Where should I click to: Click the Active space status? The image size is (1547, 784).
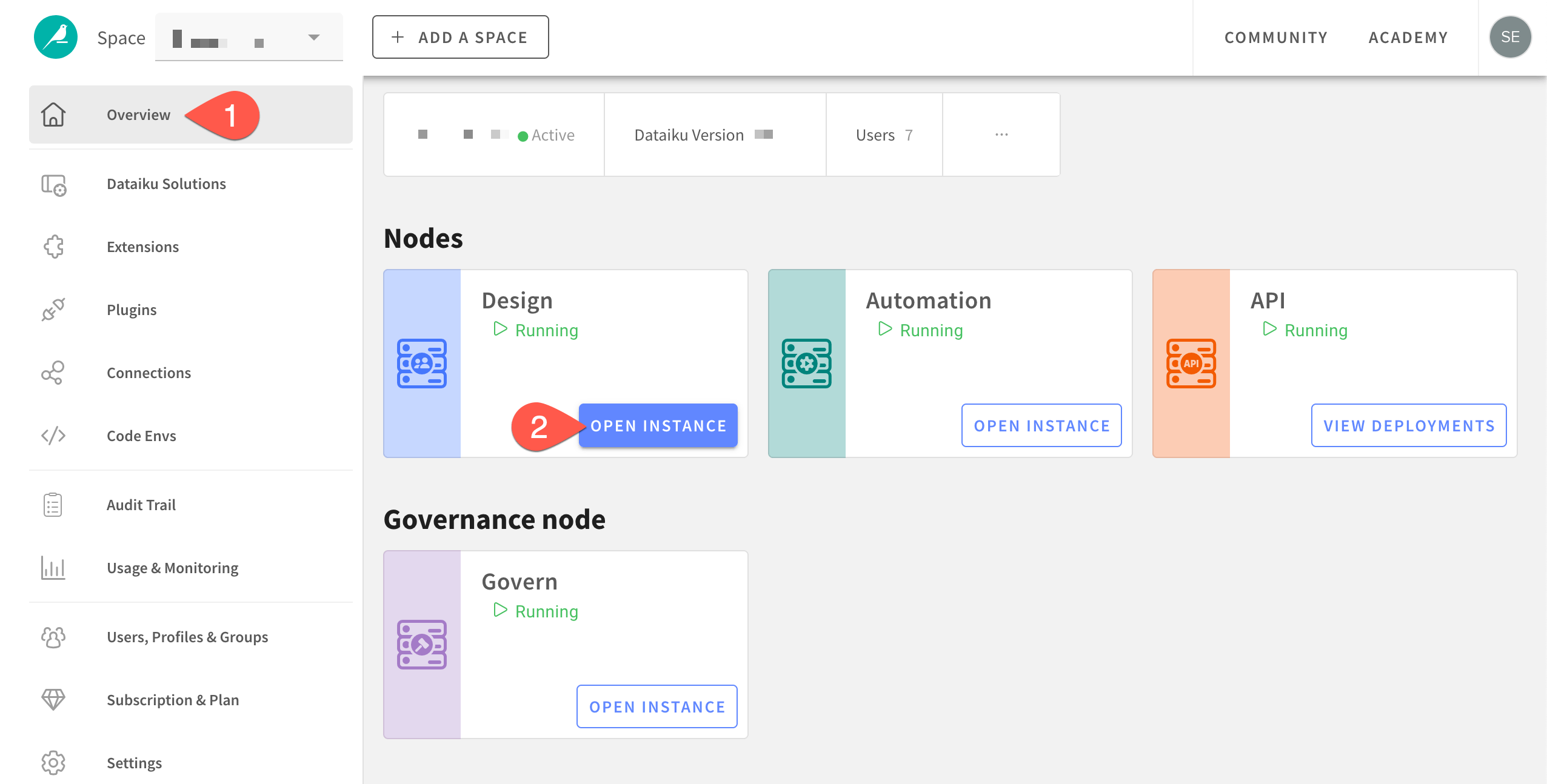pyautogui.click(x=546, y=135)
